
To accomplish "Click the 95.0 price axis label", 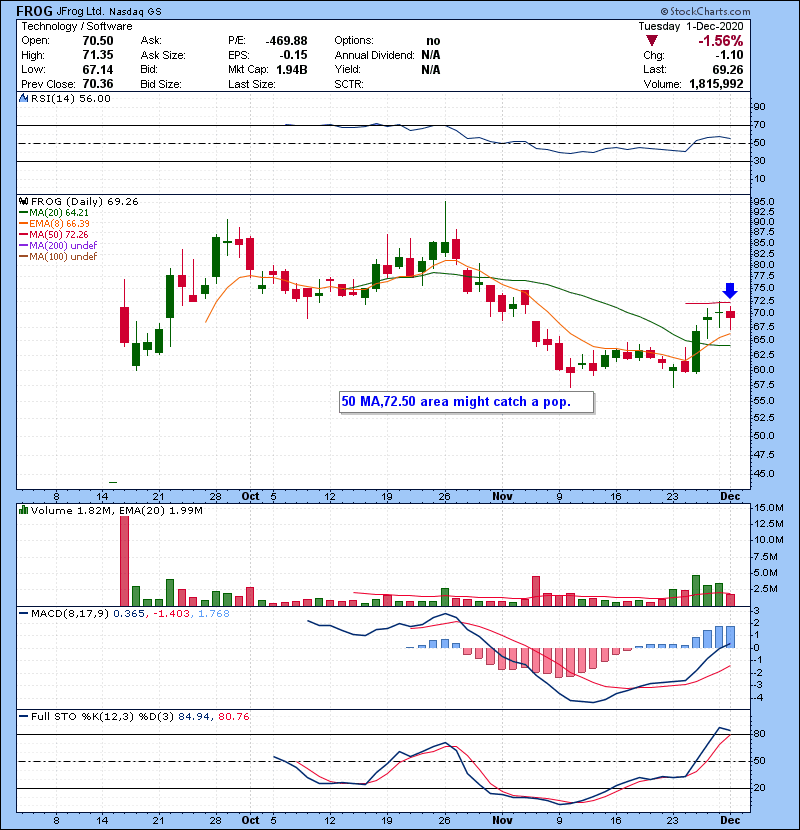I will [x=764, y=202].
